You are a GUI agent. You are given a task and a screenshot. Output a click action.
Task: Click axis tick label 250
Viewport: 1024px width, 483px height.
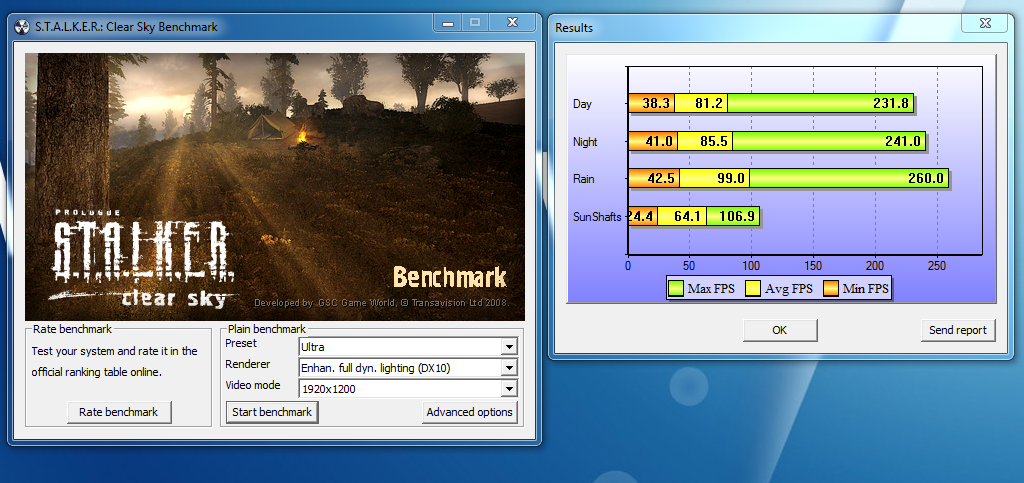pos(938,266)
